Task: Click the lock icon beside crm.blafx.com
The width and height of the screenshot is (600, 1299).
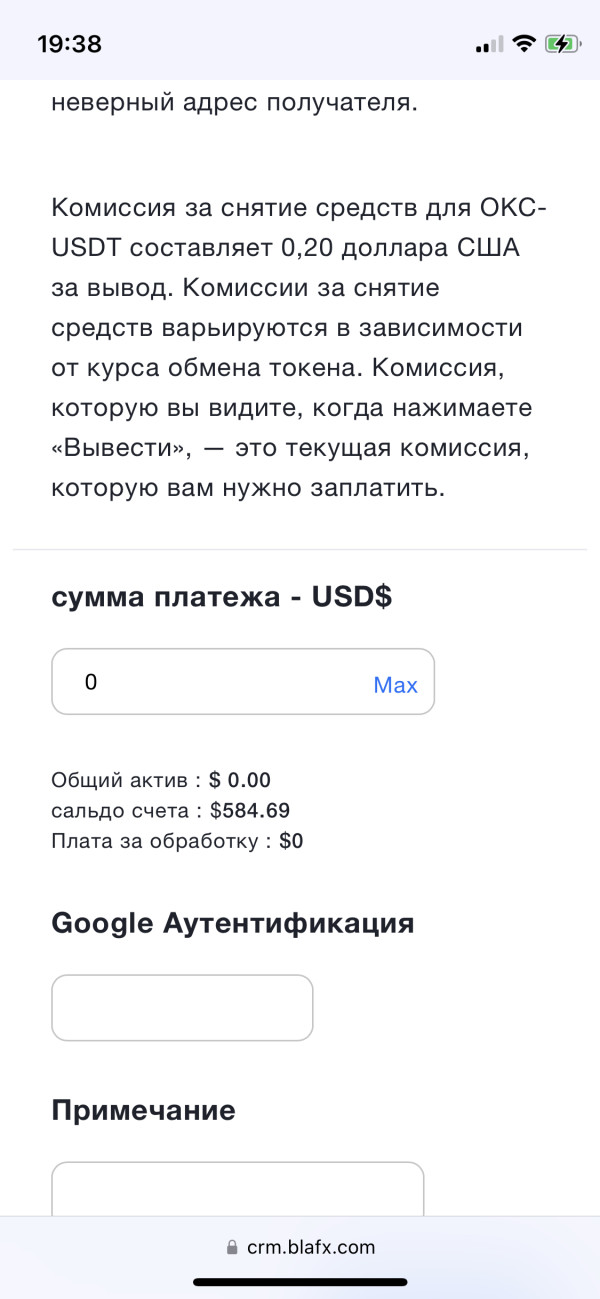Action: pyautogui.click(x=232, y=1247)
